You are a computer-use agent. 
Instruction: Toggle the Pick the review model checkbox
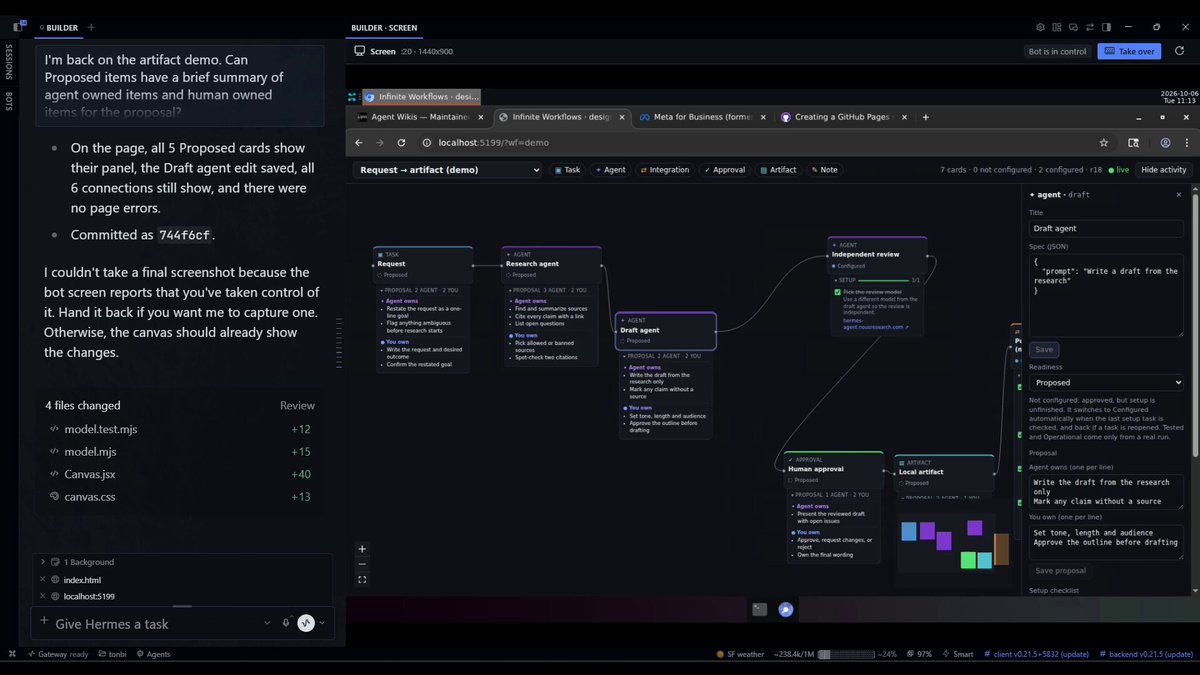tap(837, 292)
